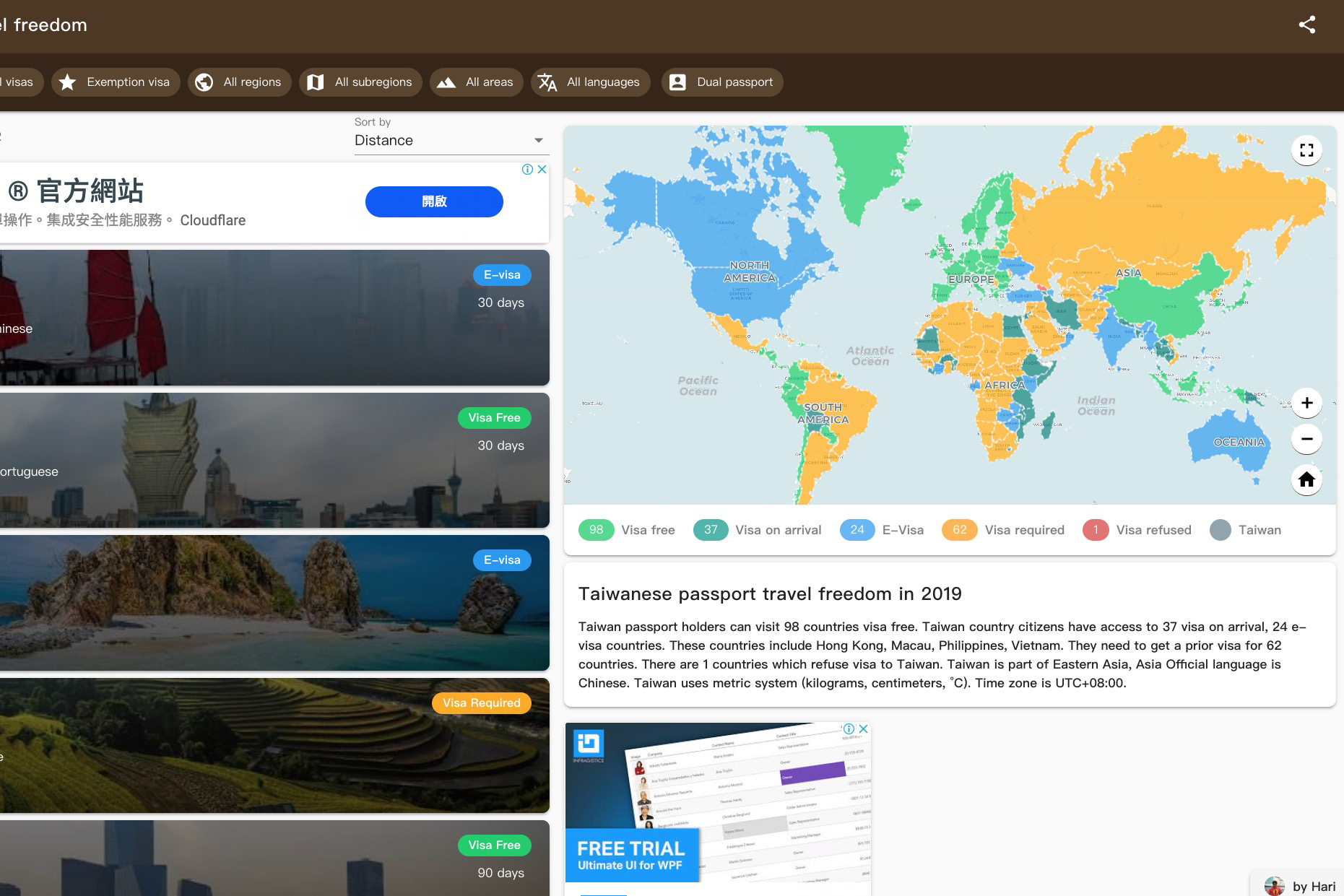Screen dimensions: 1344x896
Task: Toggle the Visa free legend filter
Action: click(x=627, y=530)
